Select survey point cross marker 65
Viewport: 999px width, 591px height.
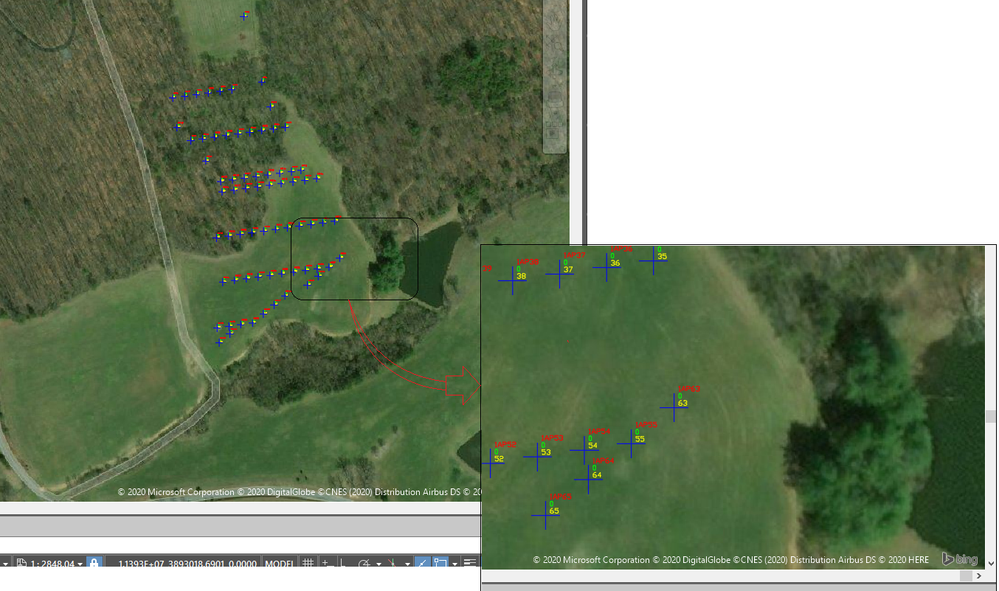(x=545, y=515)
